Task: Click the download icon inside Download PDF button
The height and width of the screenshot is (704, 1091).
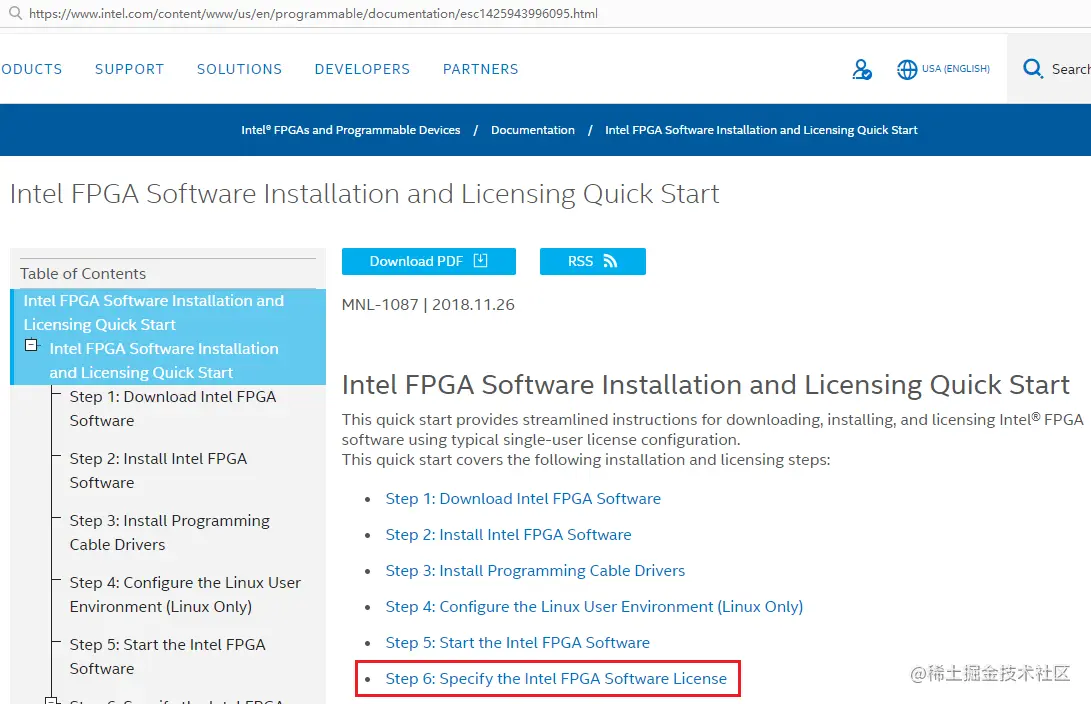Action: (x=481, y=260)
